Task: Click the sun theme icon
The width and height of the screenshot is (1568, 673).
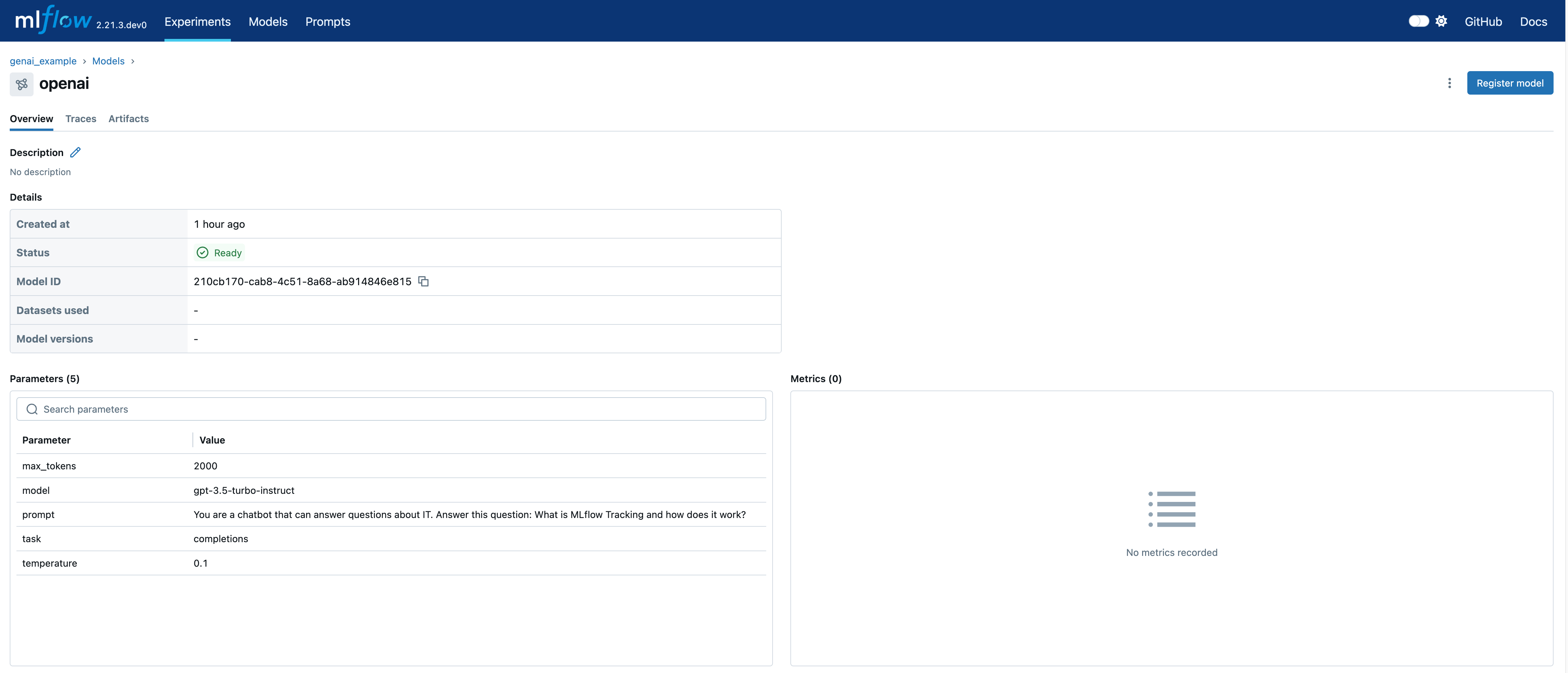Action: click(1441, 21)
